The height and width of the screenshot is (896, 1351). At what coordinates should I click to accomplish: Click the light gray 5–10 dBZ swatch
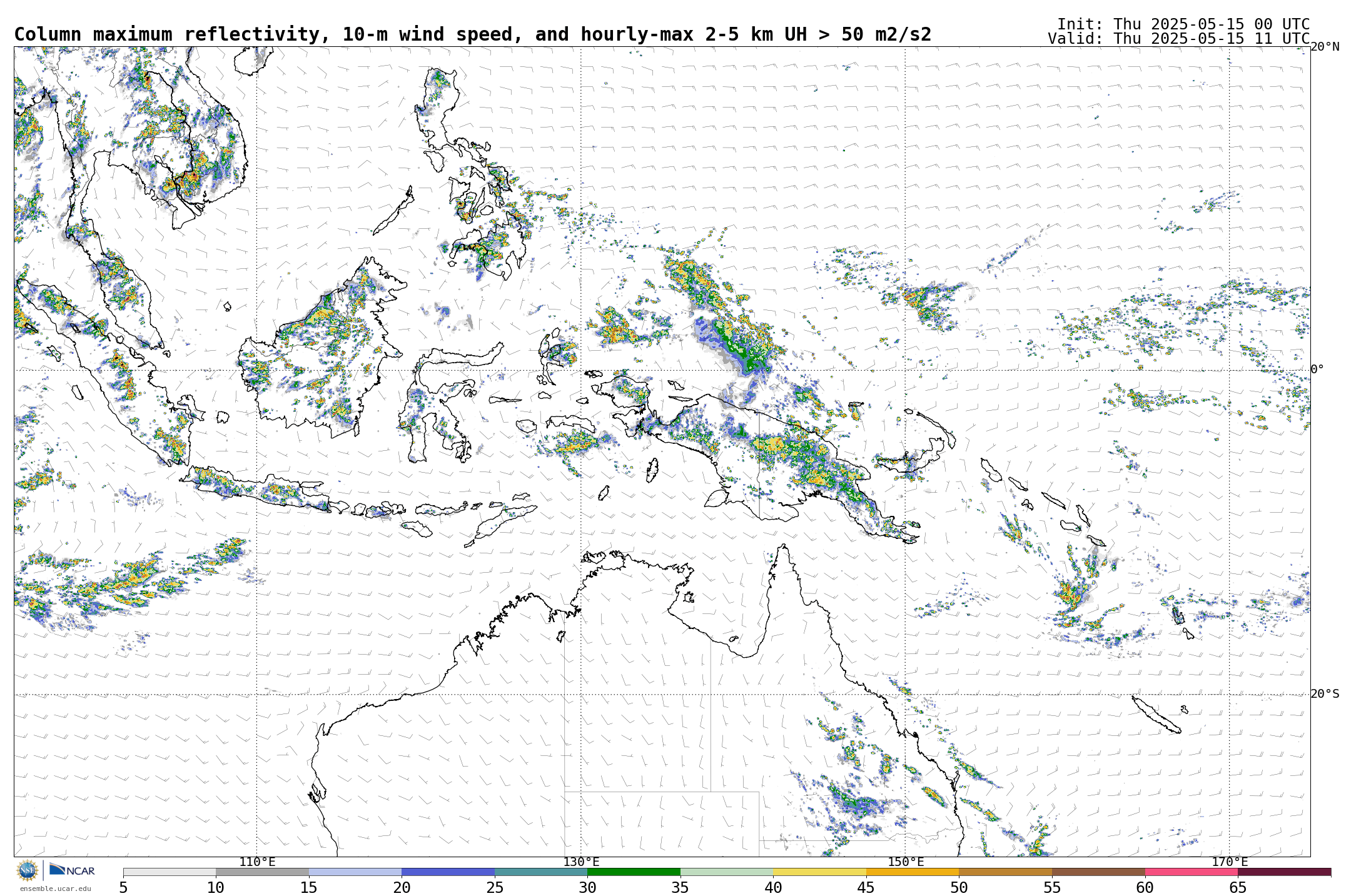coord(170,872)
